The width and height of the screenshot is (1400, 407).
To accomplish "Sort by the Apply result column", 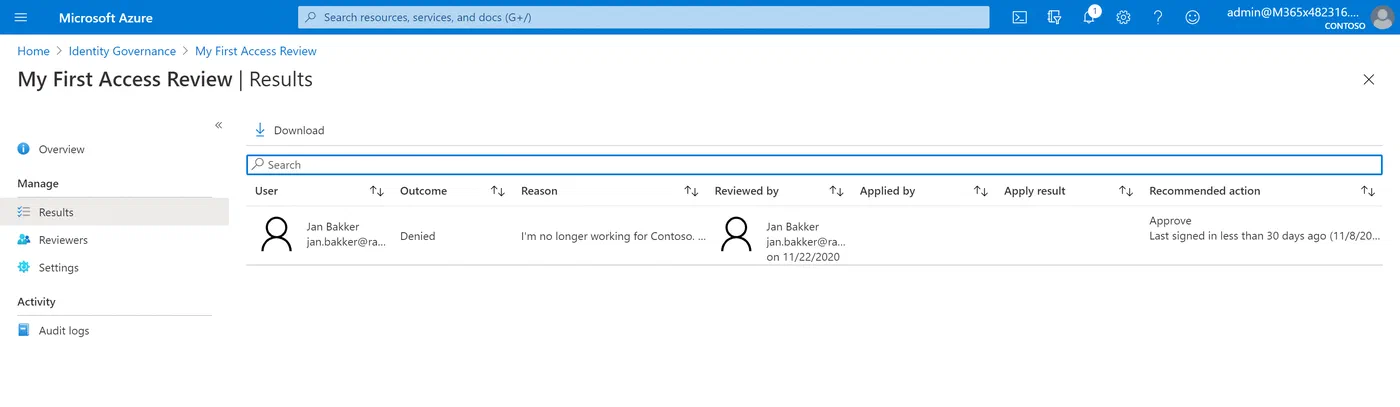I will (1126, 191).
